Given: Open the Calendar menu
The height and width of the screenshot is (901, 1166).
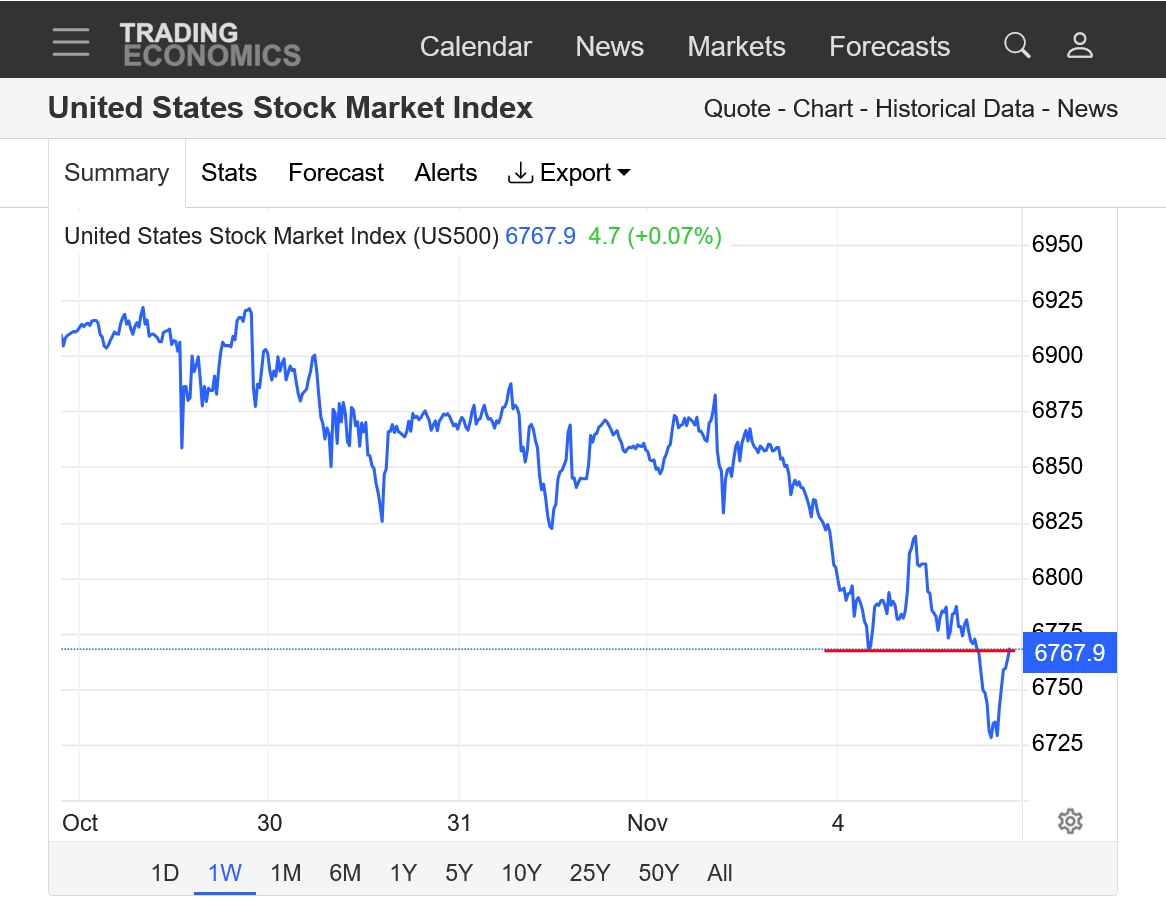Looking at the screenshot, I should tap(476, 47).
